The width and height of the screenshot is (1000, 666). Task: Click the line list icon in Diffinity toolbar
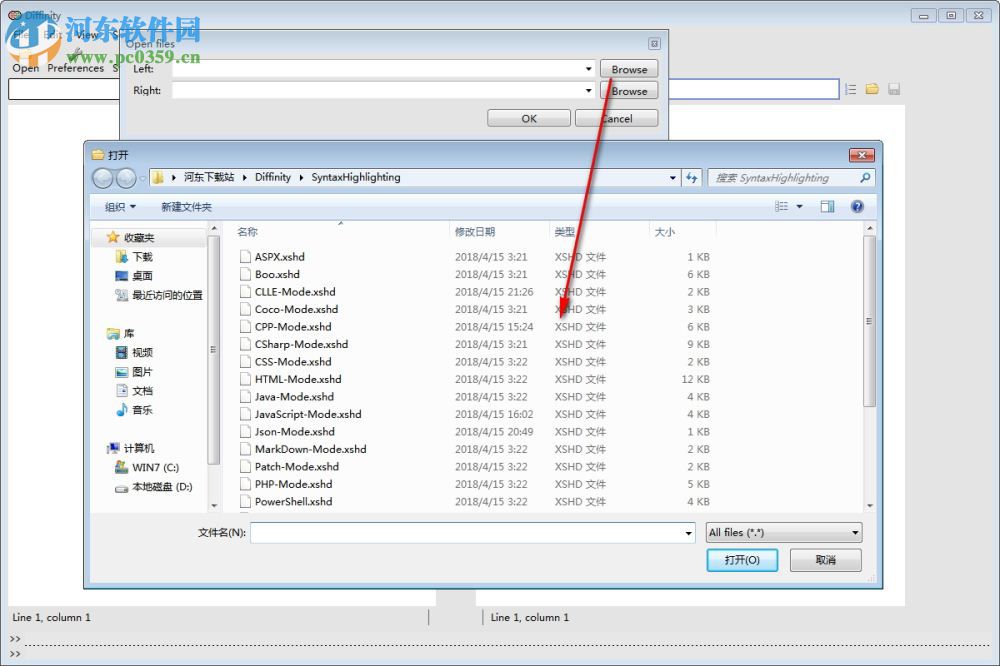(850, 89)
